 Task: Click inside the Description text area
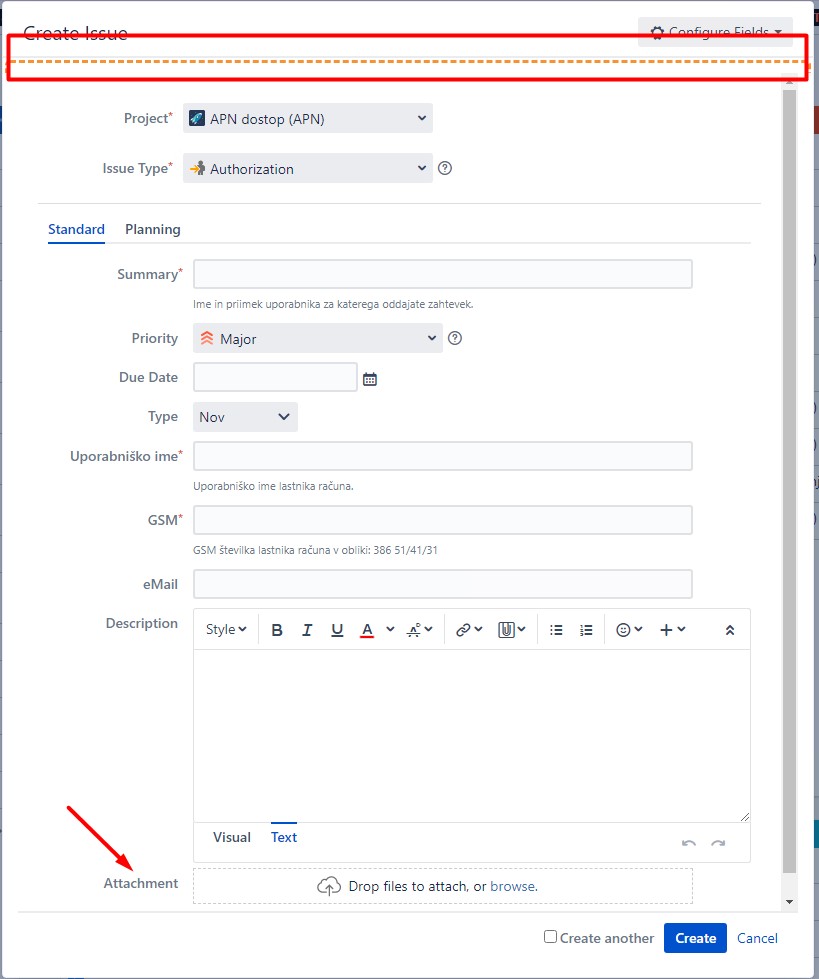(x=472, y=735)
